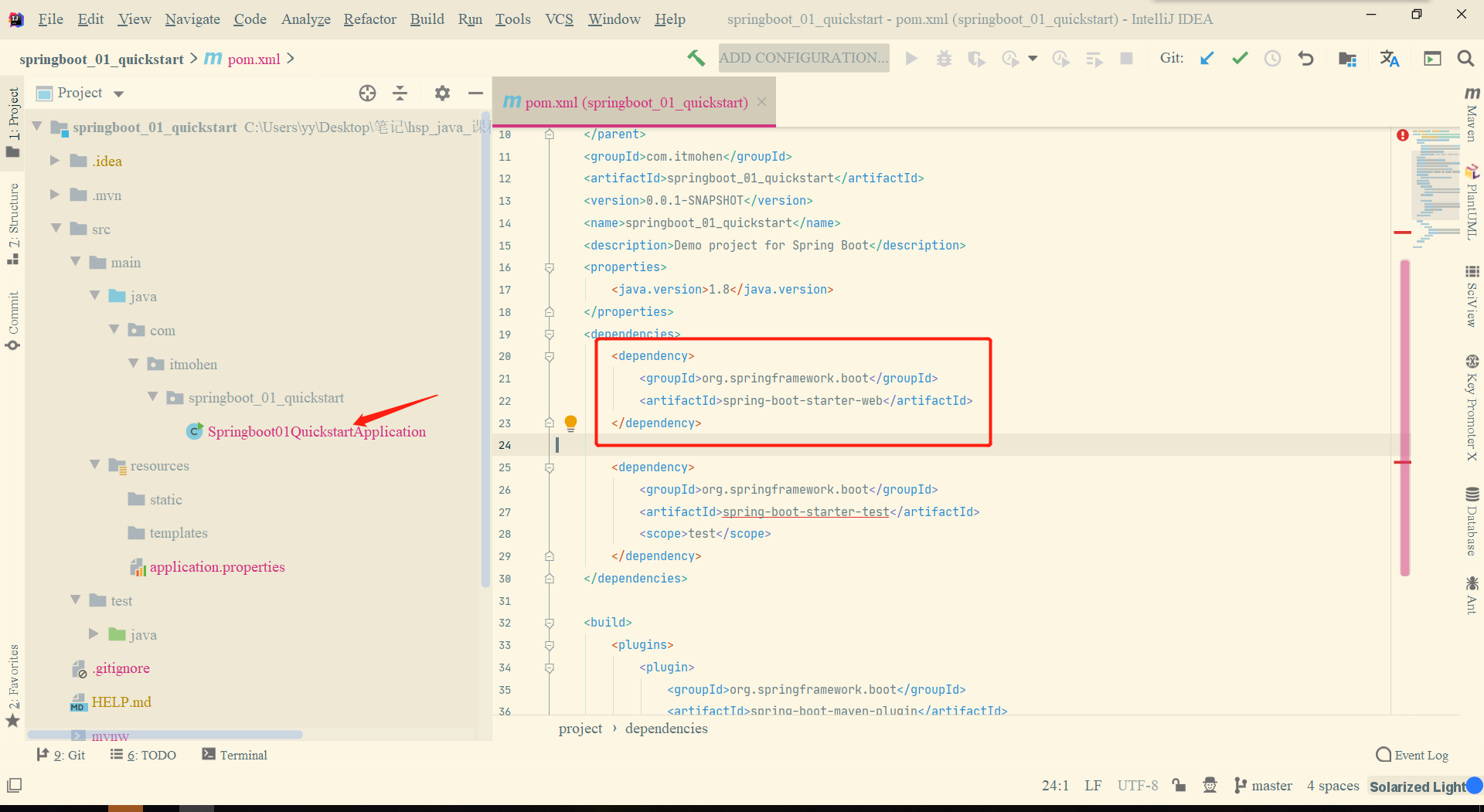Open the SciView tool window
This screenshot has width=1484, height=812.
coord(1472,296)
